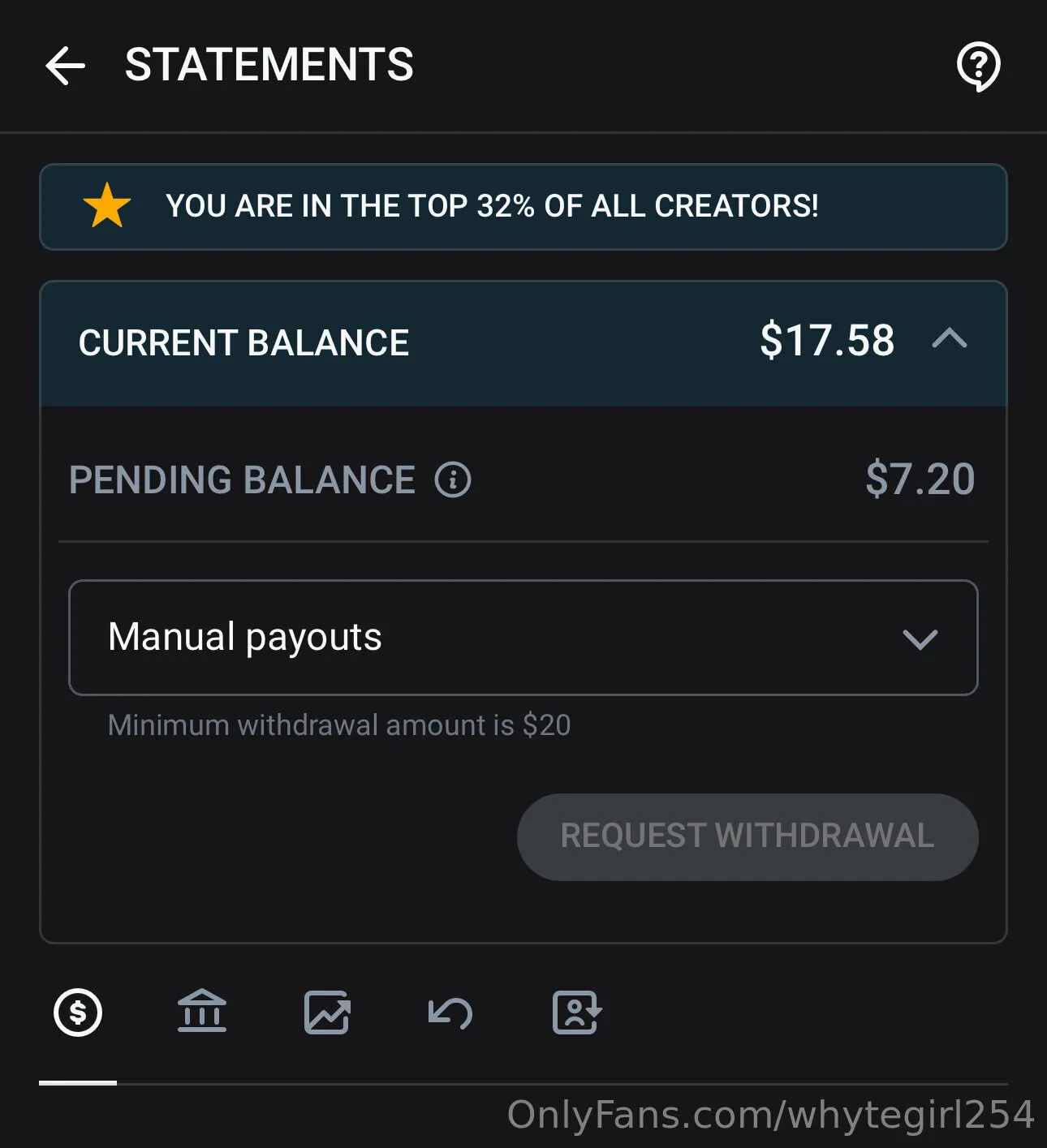Click the gold star icon in banner
Image resolution: width=1047 pixels, height=1148 pixels.
[x=107, y=206]
